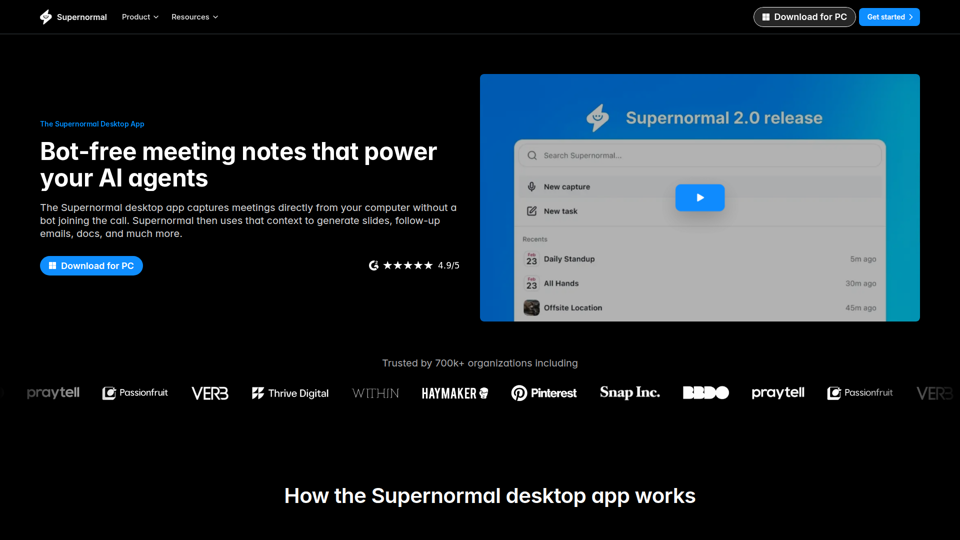
Task: Click the praytell logo right of BBDO
Action: pos(778,393)
